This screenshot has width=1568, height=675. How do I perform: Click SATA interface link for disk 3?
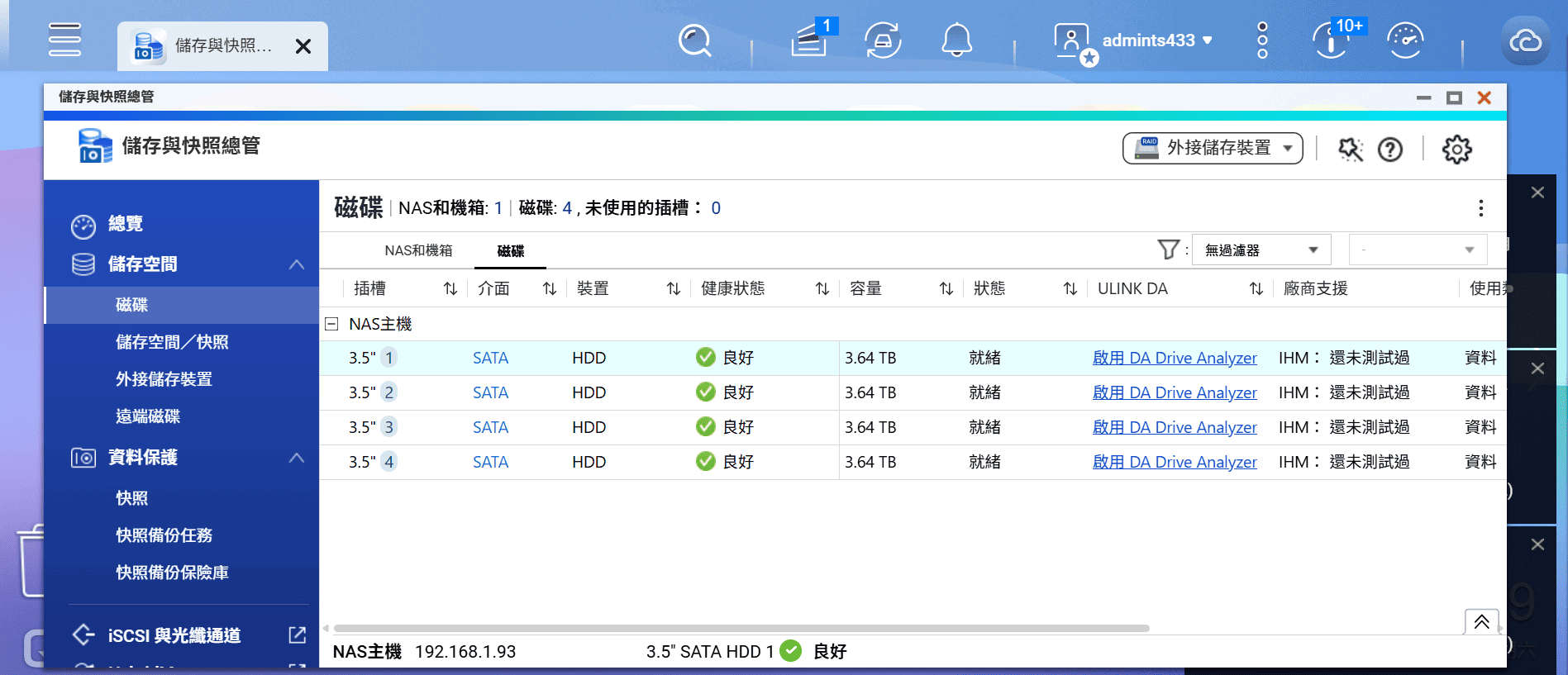click(490, 427)
